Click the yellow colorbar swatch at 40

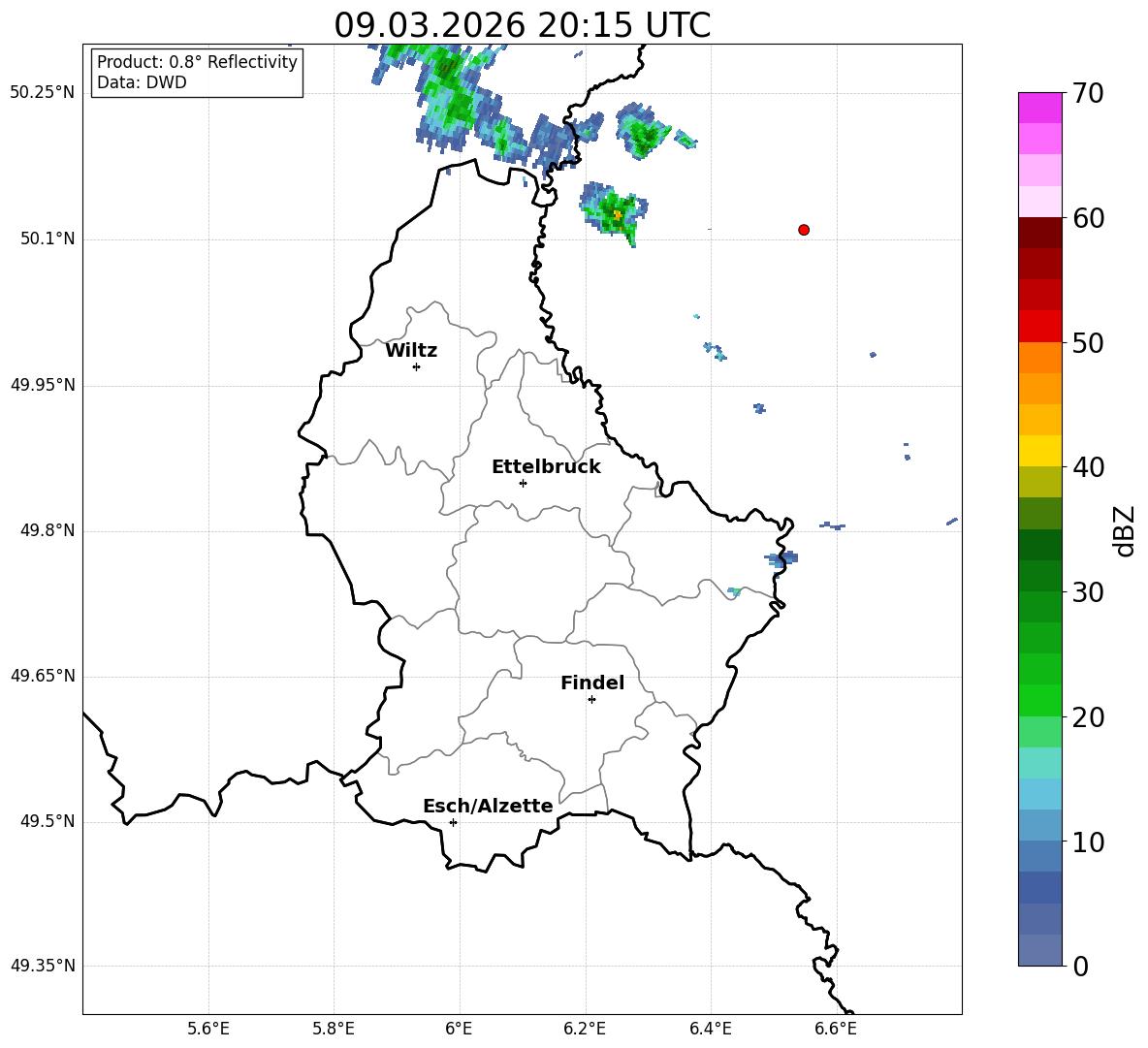[x=1040, y=451]
